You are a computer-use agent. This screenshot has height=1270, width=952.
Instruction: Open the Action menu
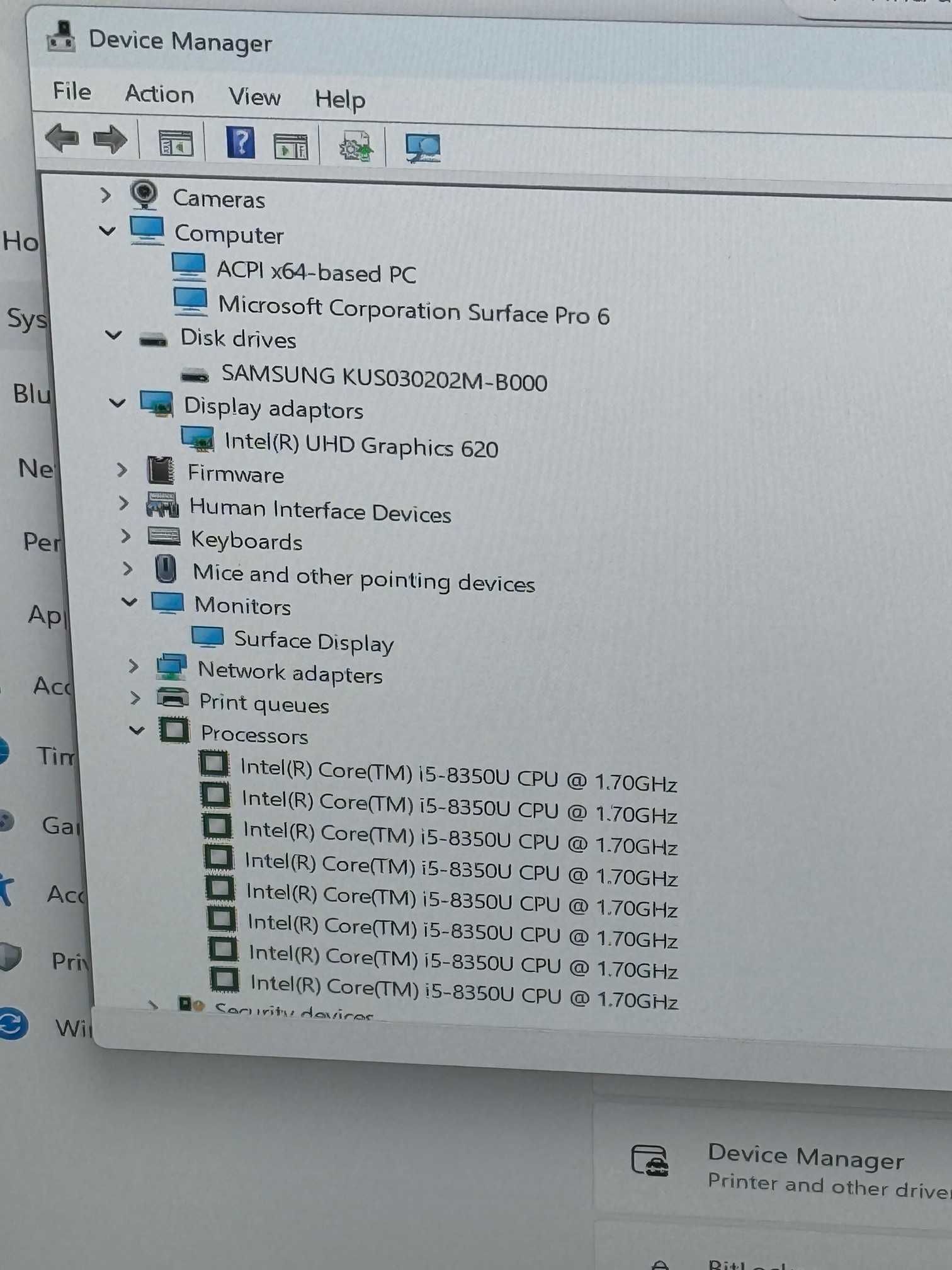coord(159,94)
